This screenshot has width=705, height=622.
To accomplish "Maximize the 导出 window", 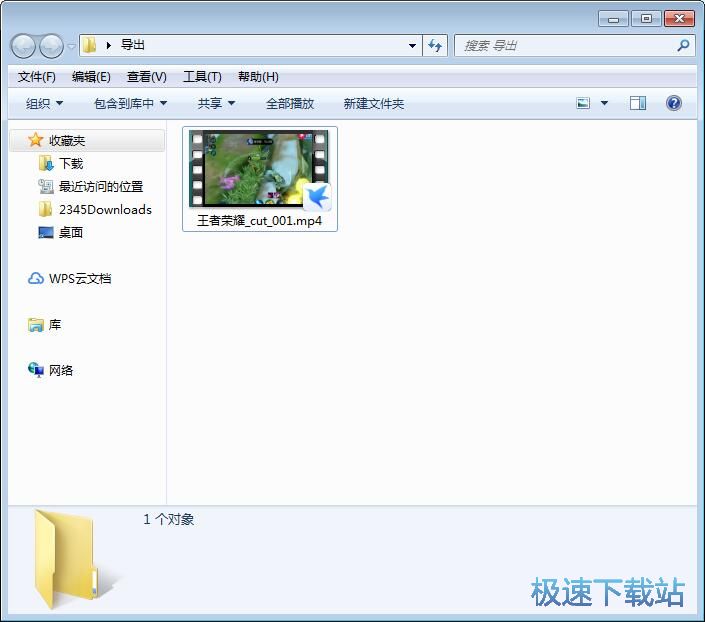I will [x=646, y=19].
